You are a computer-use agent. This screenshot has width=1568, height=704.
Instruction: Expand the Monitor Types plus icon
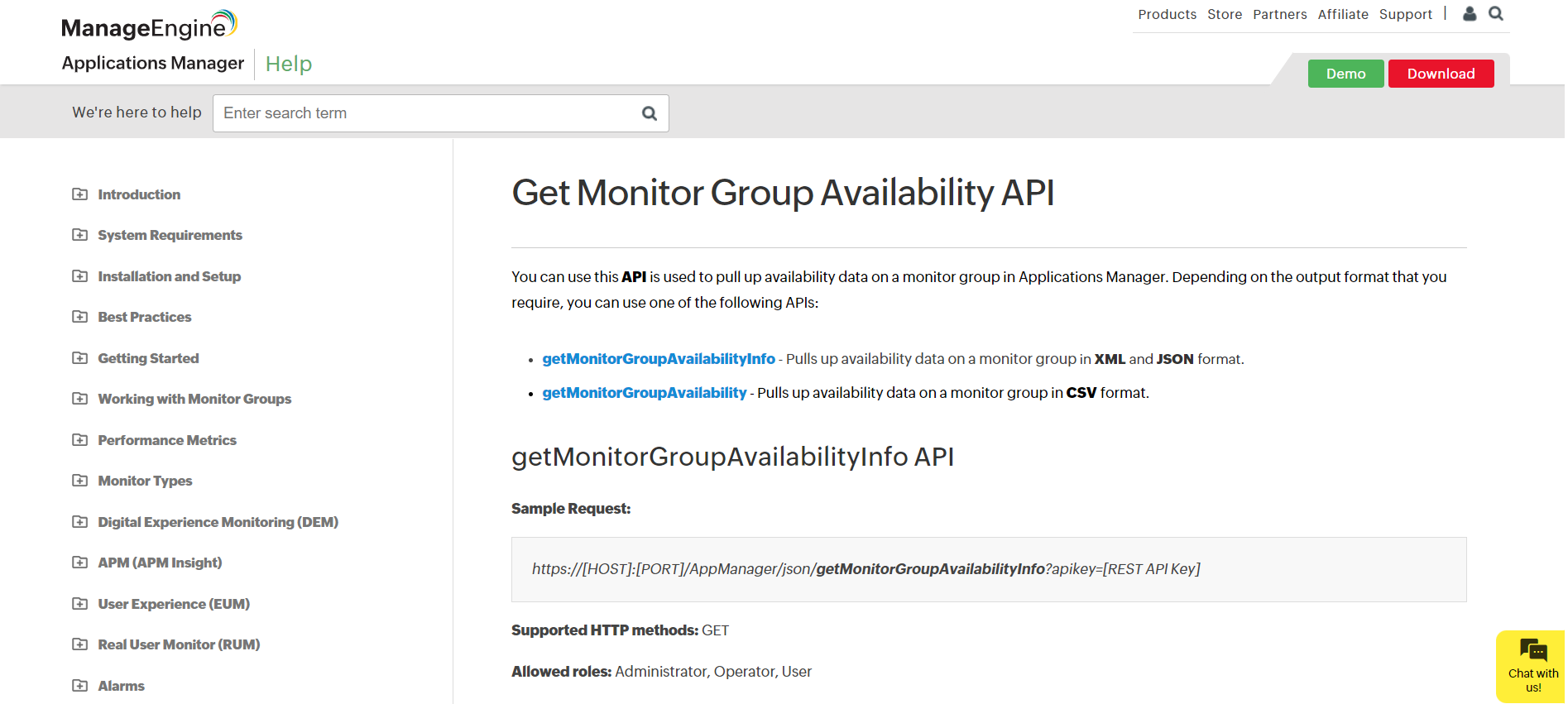79,481
